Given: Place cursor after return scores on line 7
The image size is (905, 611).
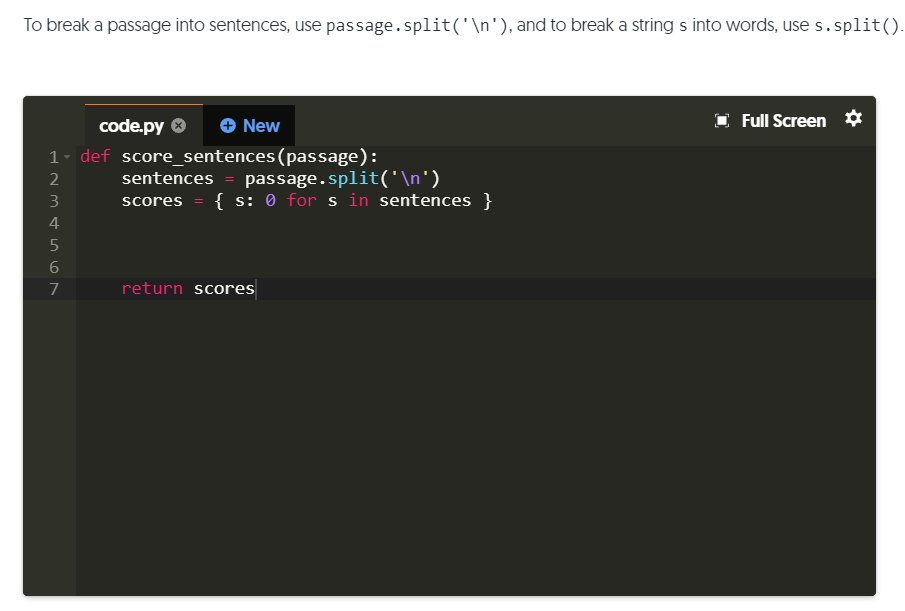Looking at the screenshot, I should tap(256, 288).
